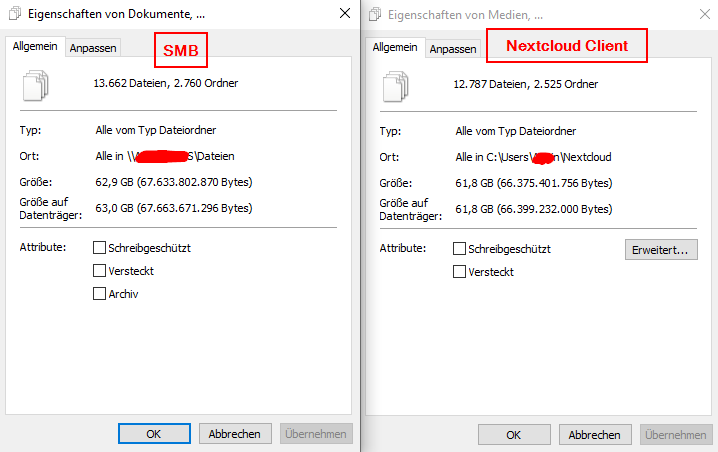This screenshot has height=452, width=718.
Task: Click text '12.787 Dateien, 2.525 Ordner'
Action: 526,84
